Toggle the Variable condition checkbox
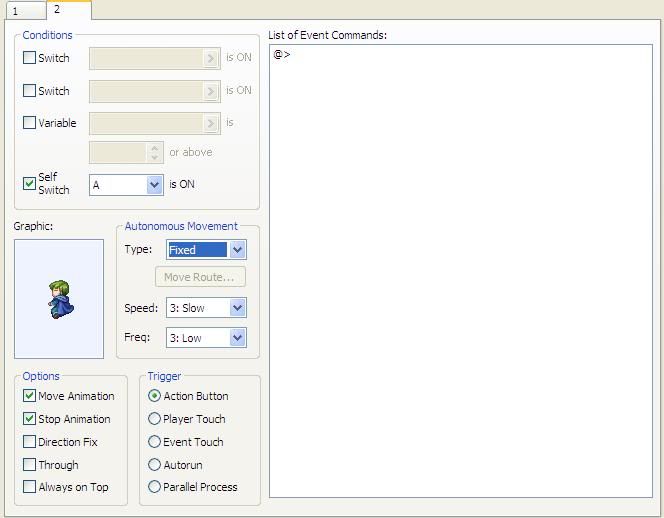Viewport: 664px width, 518px height. pos(29,123)
